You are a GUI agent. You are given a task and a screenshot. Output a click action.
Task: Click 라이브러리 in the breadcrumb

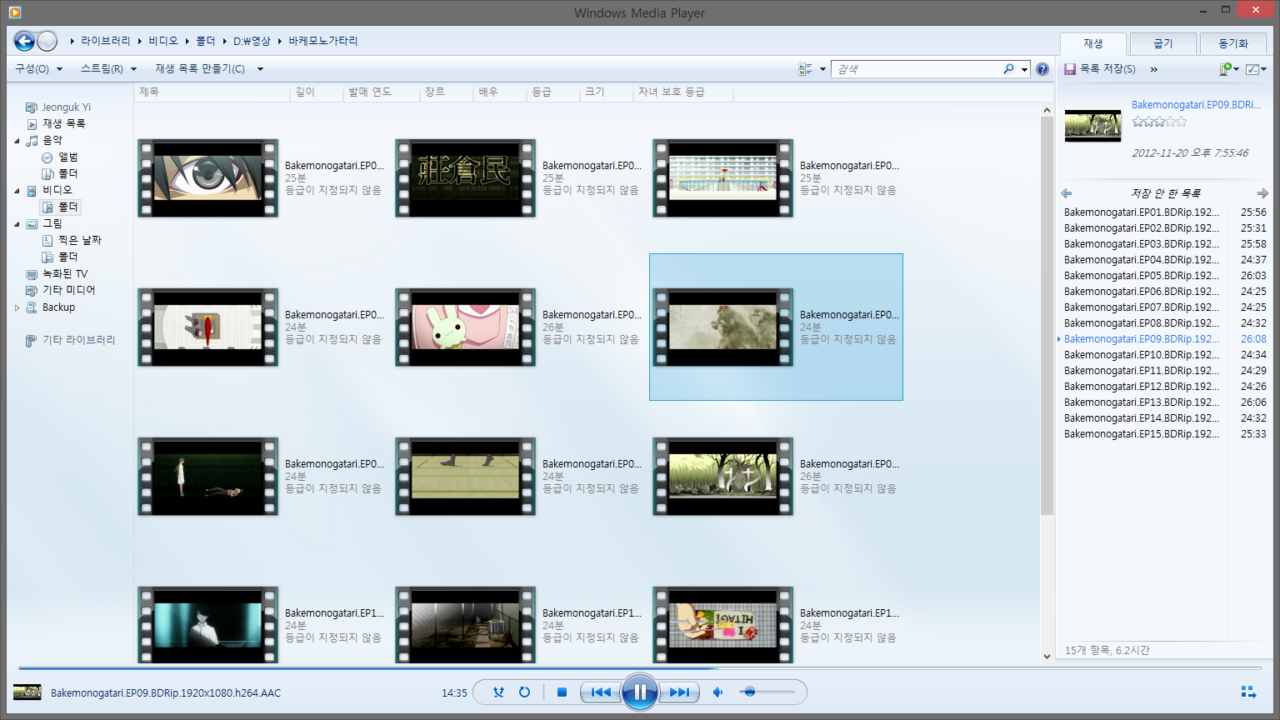[x=105, y=41]
